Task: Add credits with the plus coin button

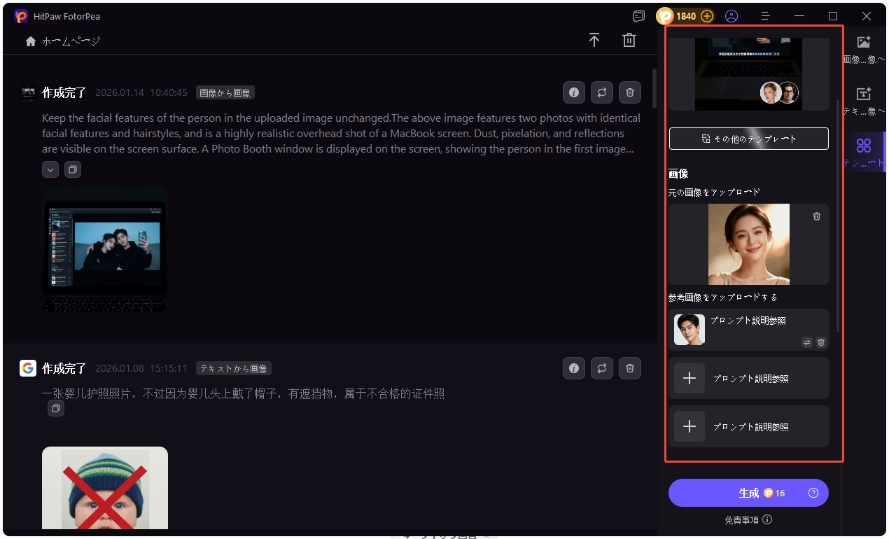Action: coord(707,16)
